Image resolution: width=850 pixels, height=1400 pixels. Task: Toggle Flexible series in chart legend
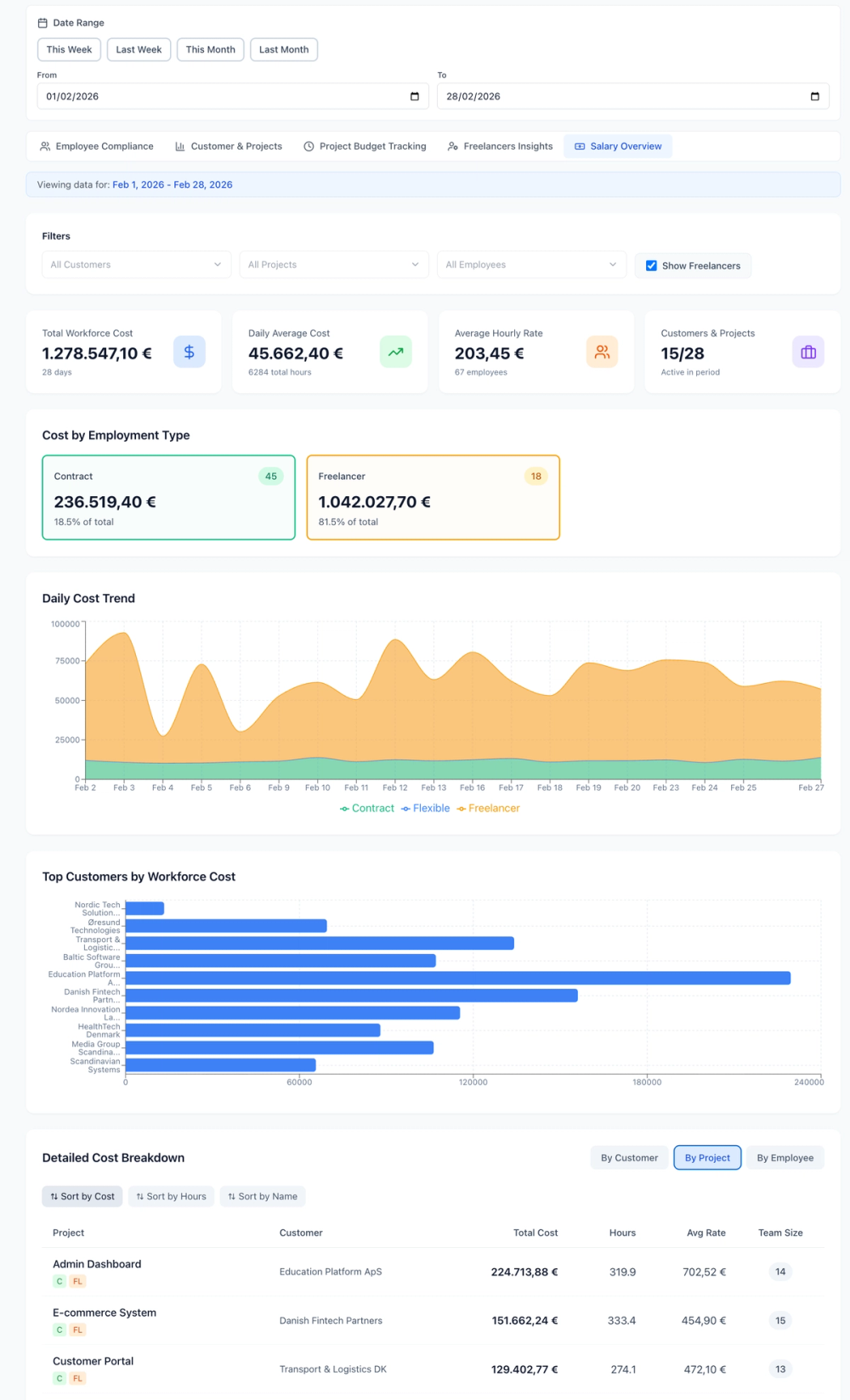tap(426, 808)
